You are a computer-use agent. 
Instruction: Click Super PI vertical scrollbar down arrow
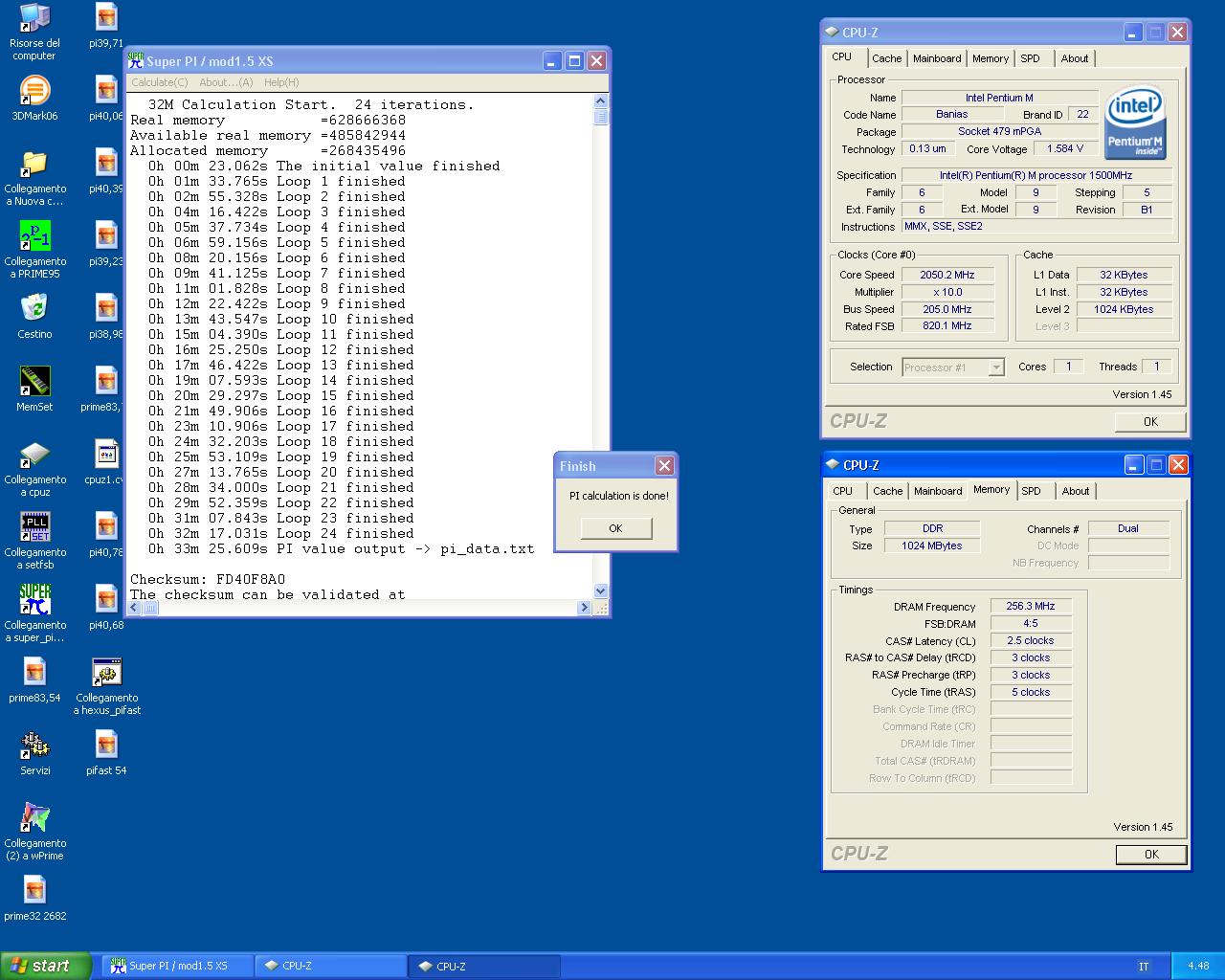coord(601,591)
